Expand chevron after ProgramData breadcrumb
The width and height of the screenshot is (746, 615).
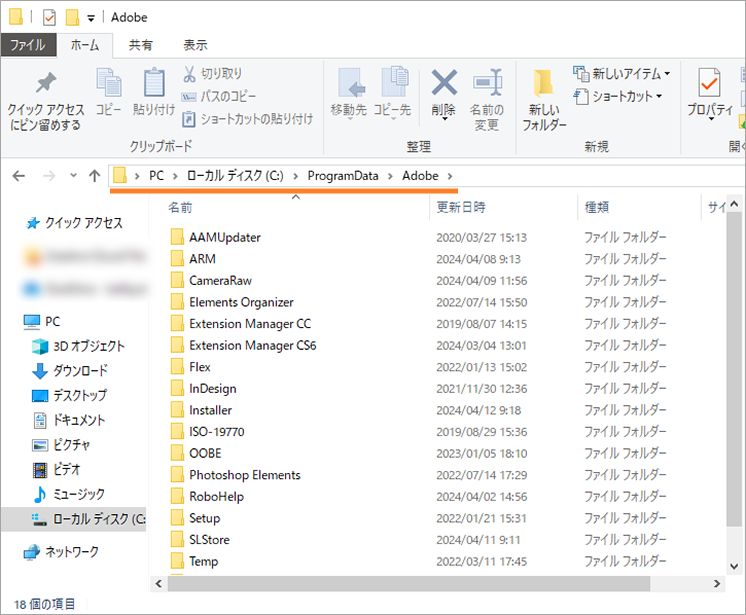point(390,176)
